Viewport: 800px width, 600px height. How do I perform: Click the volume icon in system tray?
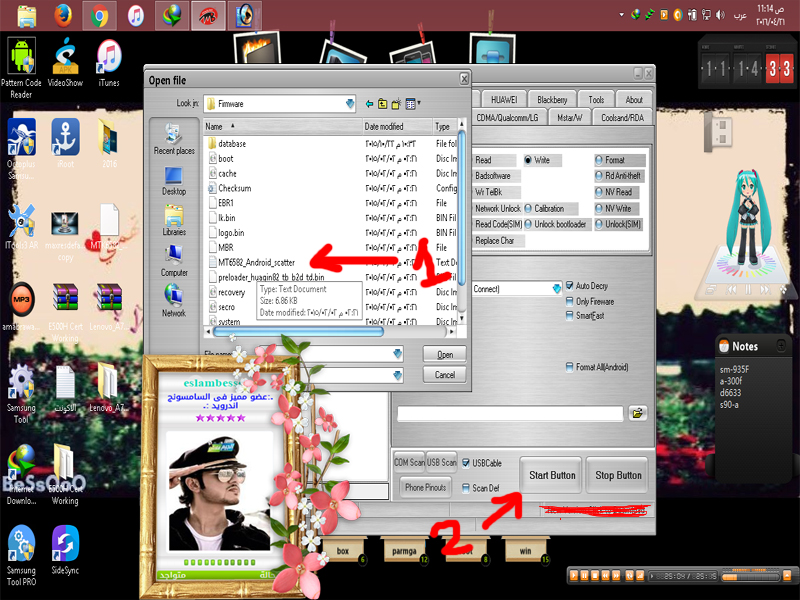point(720,15)
